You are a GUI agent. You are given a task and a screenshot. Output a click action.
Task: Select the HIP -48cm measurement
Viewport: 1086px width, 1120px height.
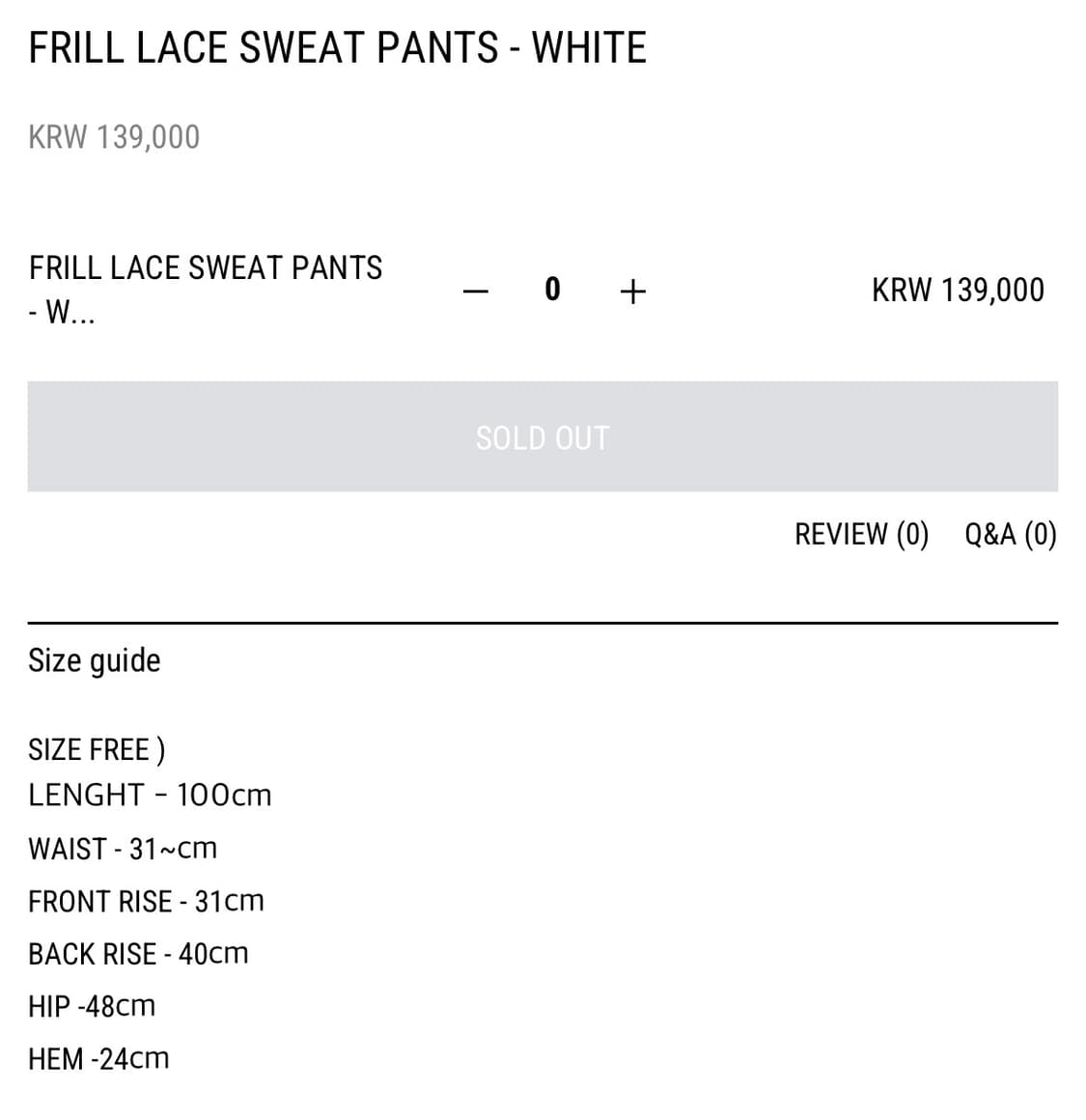(92, 1006)
